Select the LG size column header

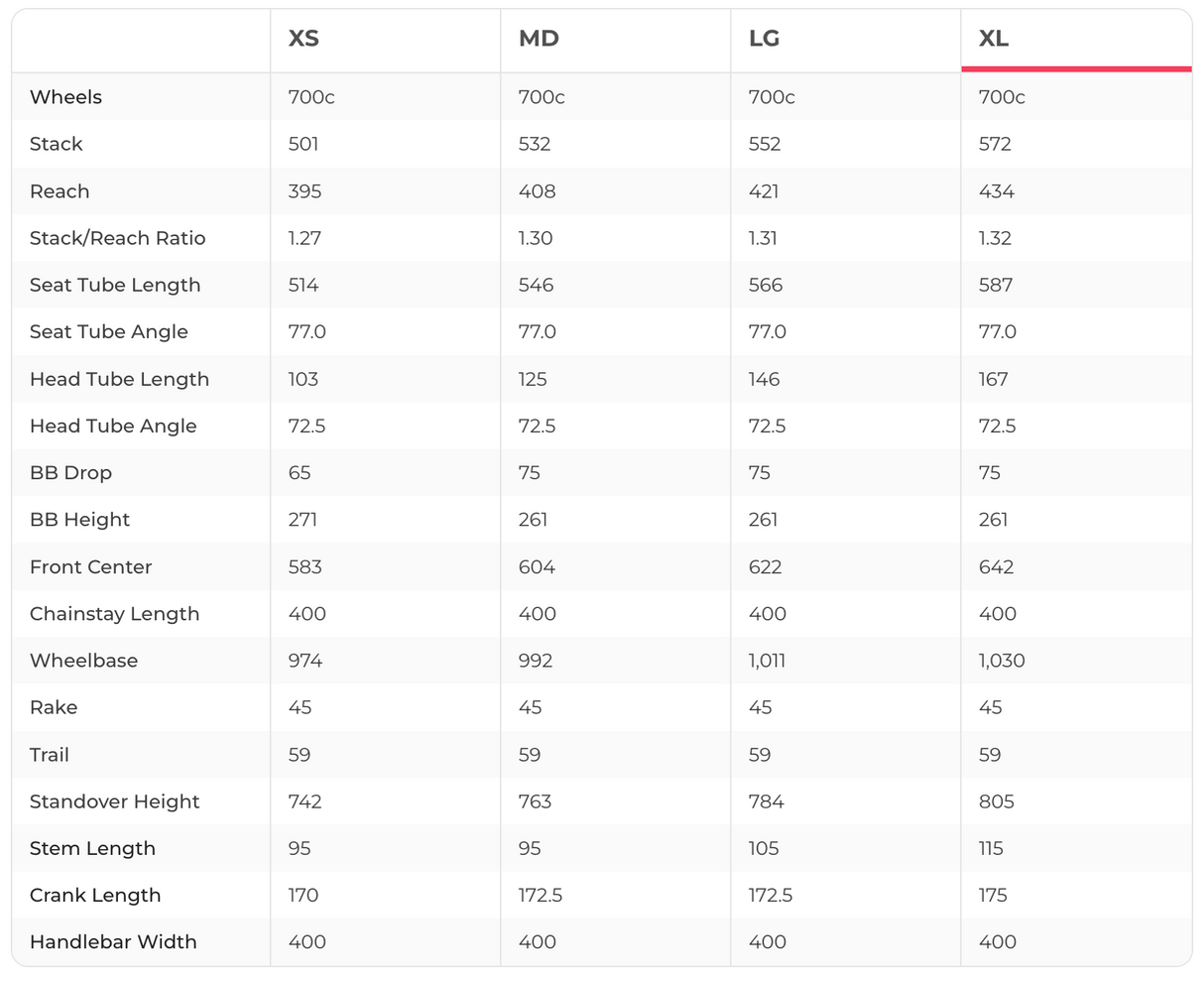coord(764,39)
